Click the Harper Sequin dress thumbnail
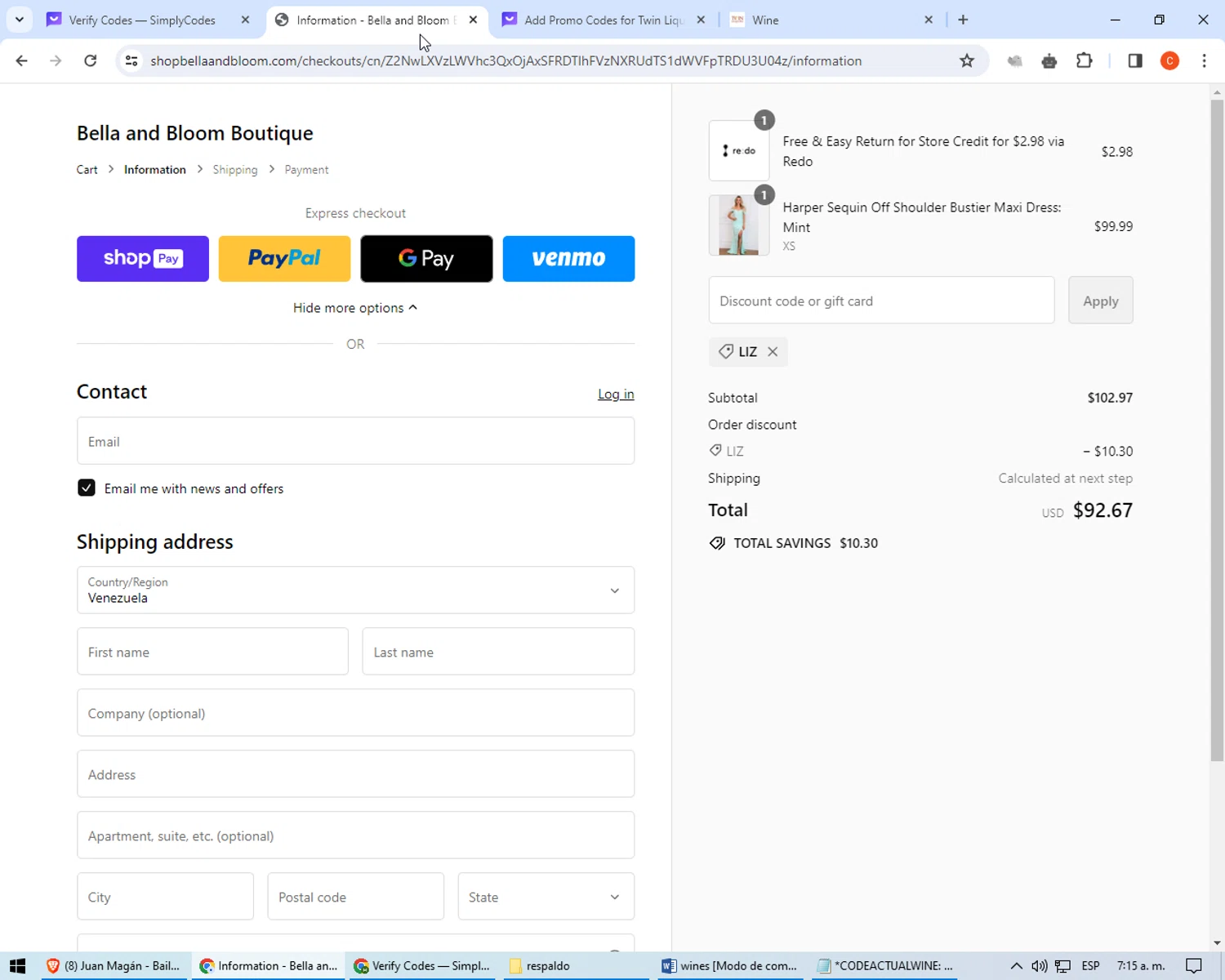Screen dimensions: 1225x980 point(739,225)
